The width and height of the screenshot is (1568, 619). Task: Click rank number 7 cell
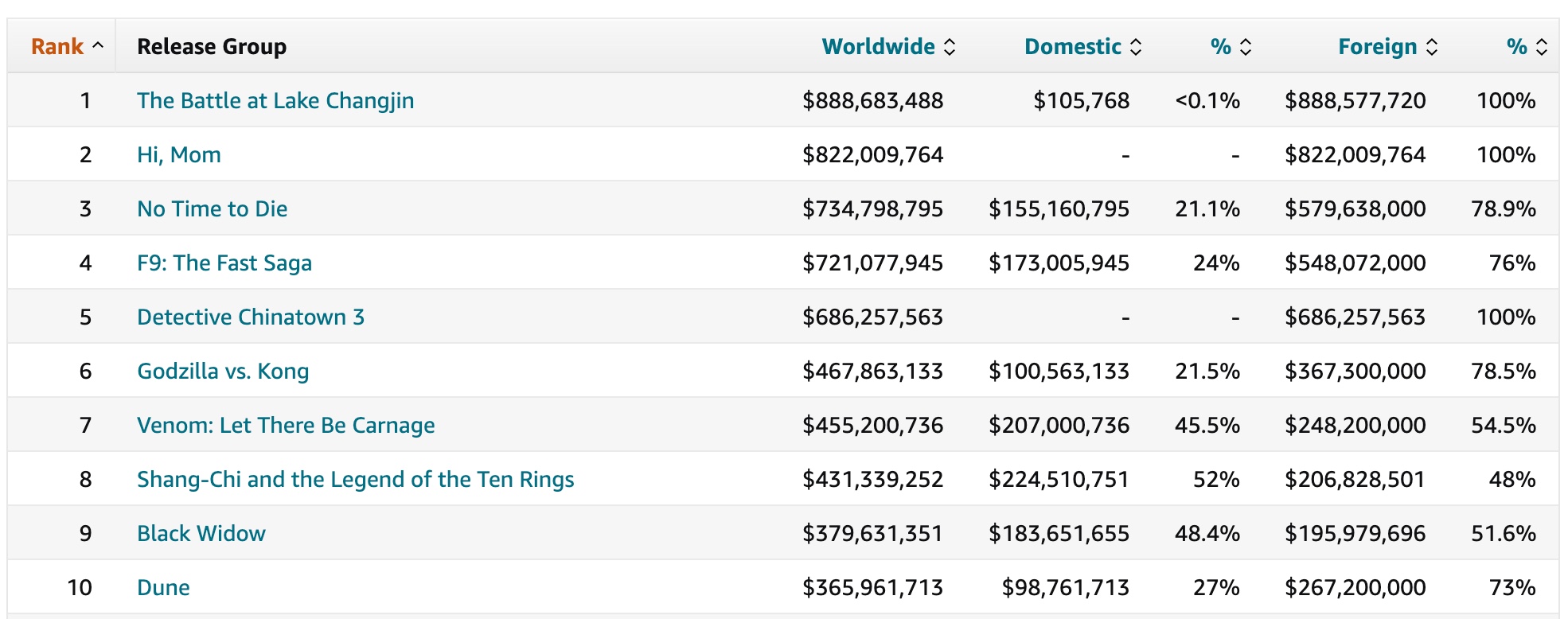coord(85,425)
